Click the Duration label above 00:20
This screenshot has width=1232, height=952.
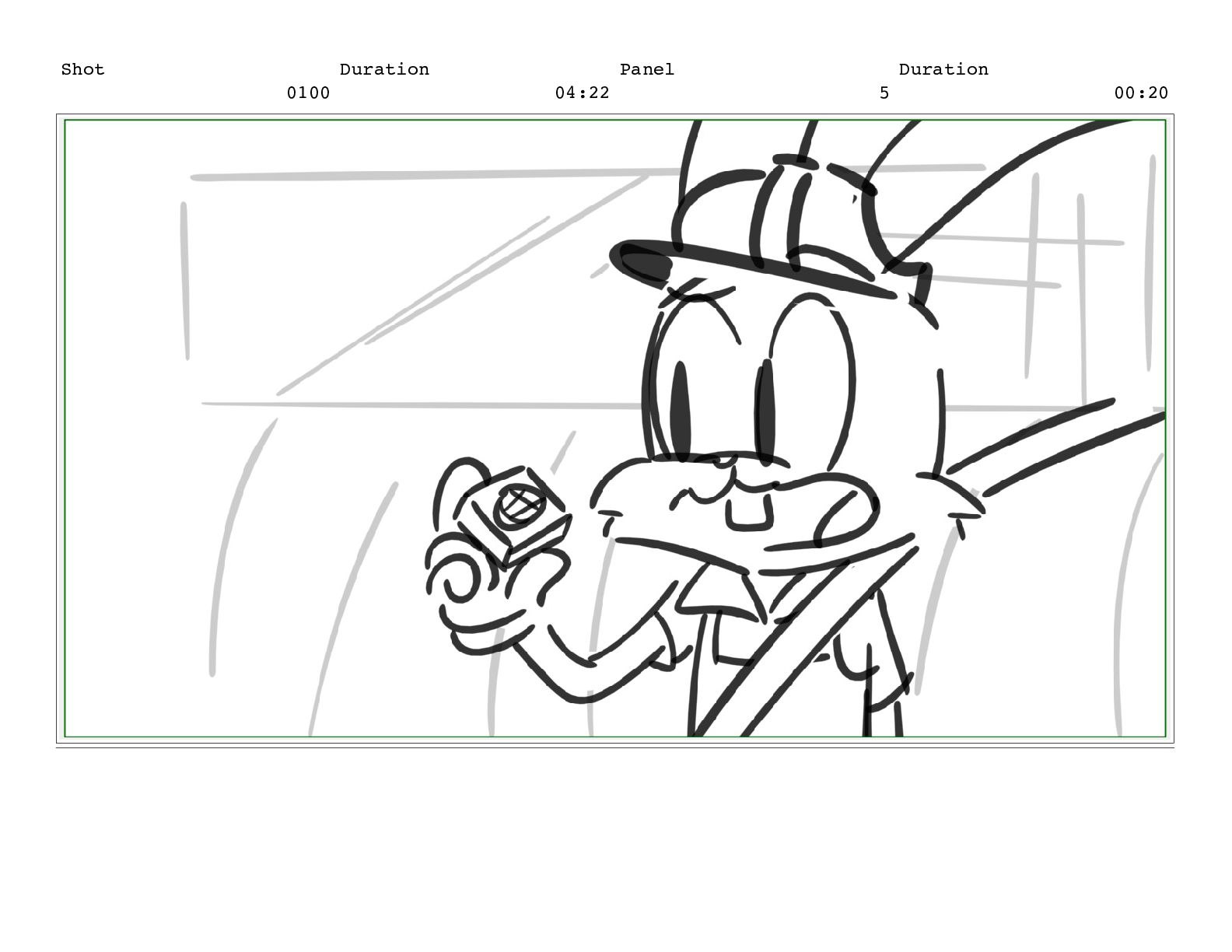[943, 69]
